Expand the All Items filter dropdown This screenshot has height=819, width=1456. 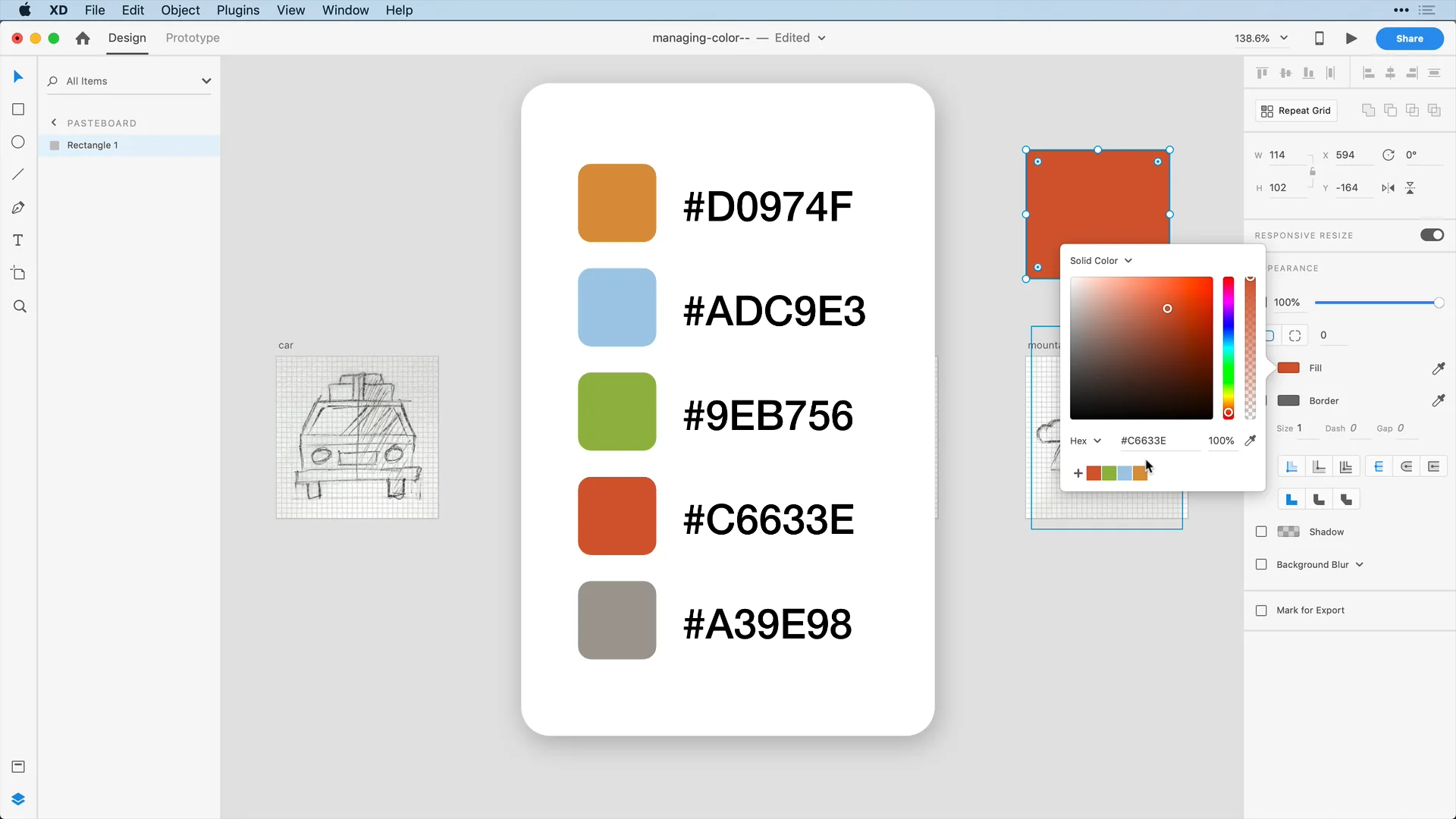tap(206, 81)
